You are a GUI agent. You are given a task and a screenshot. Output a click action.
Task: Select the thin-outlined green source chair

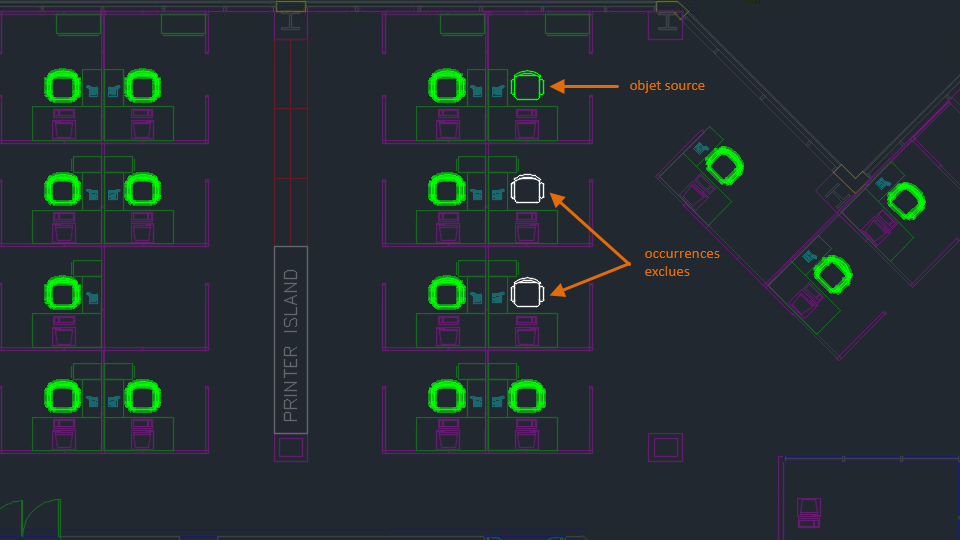pos(527,86)
